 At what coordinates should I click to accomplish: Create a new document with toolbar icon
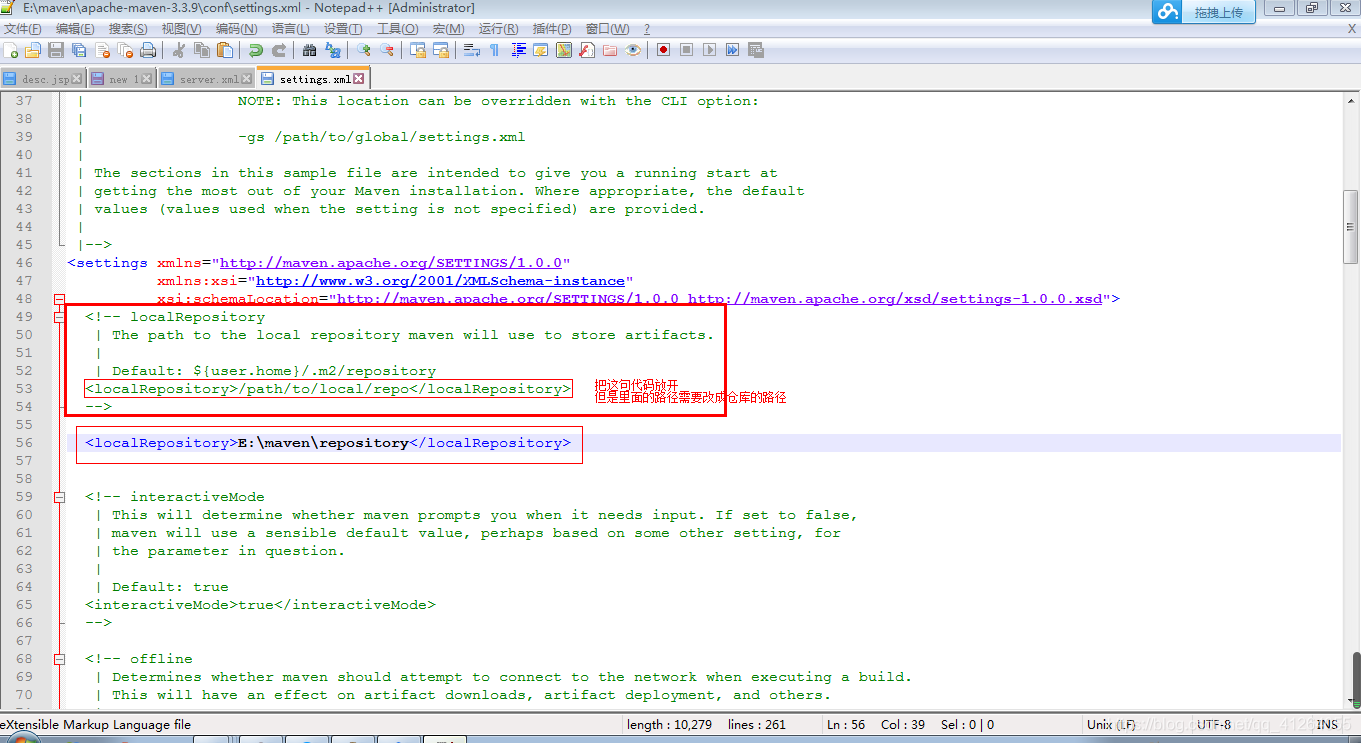pos(10,50)
